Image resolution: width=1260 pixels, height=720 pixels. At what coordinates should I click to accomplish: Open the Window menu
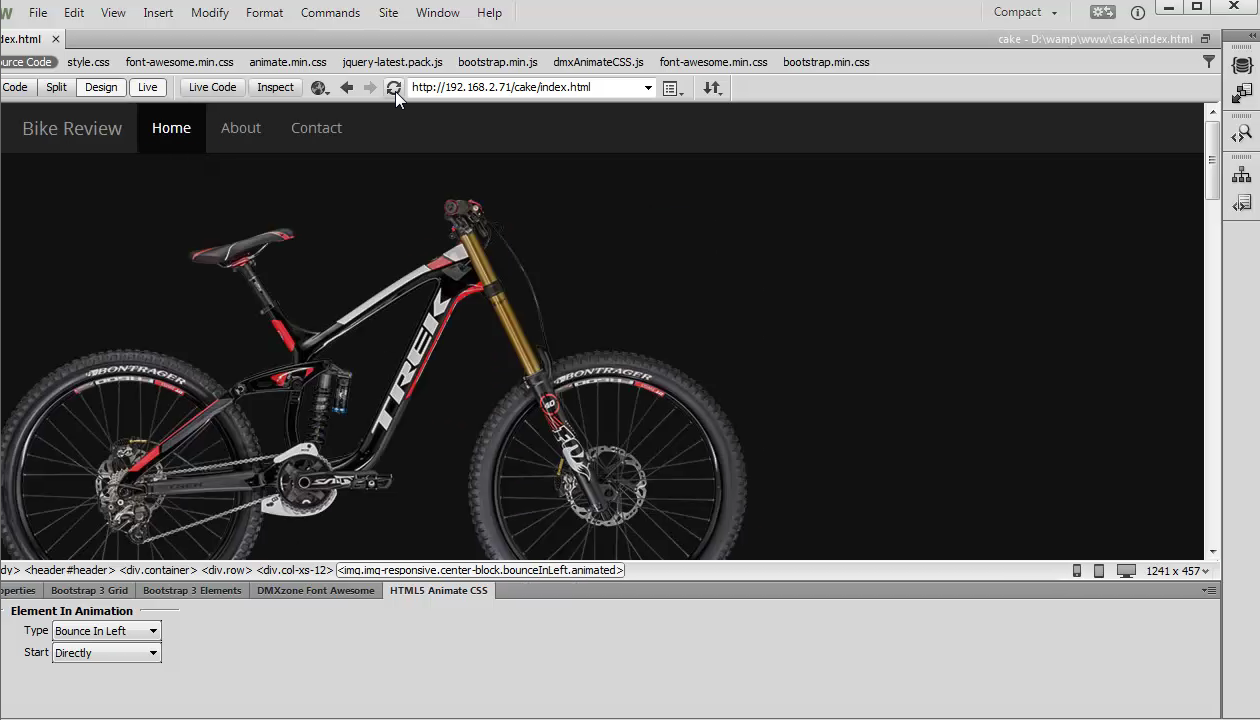tap(437, 13)
